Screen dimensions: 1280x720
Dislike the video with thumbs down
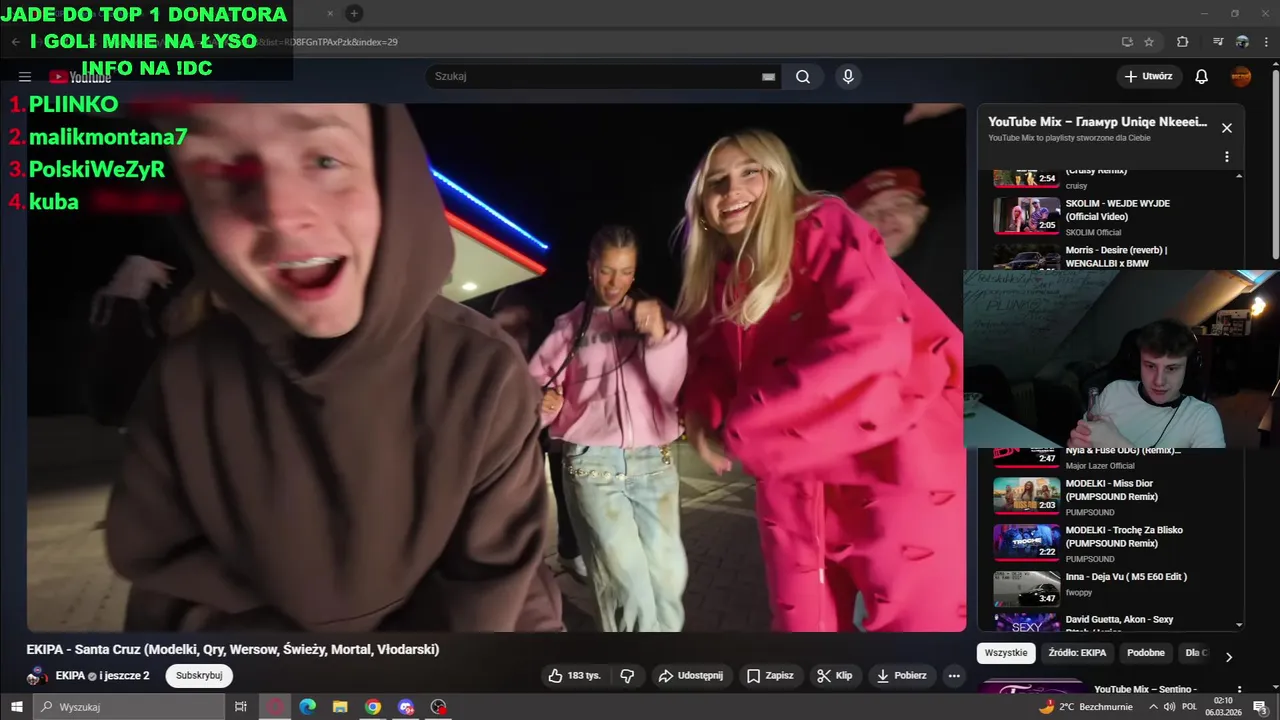(627, 676)
